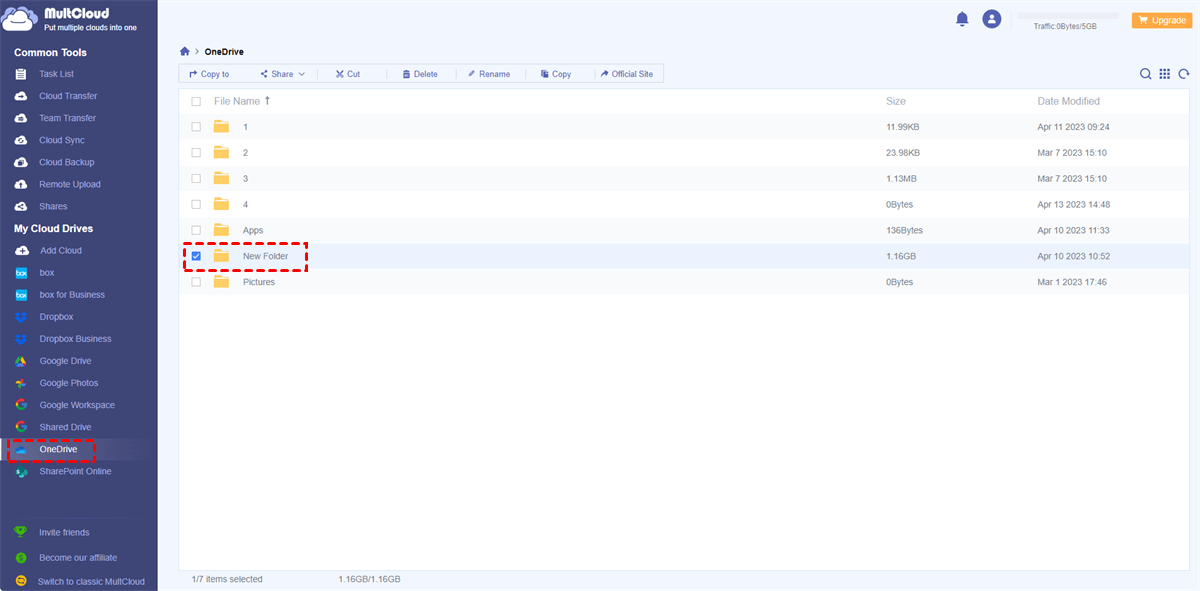1200x591 pixels.
Task: Sort by Date Modified column header
Action: (x=1069, y=101)
